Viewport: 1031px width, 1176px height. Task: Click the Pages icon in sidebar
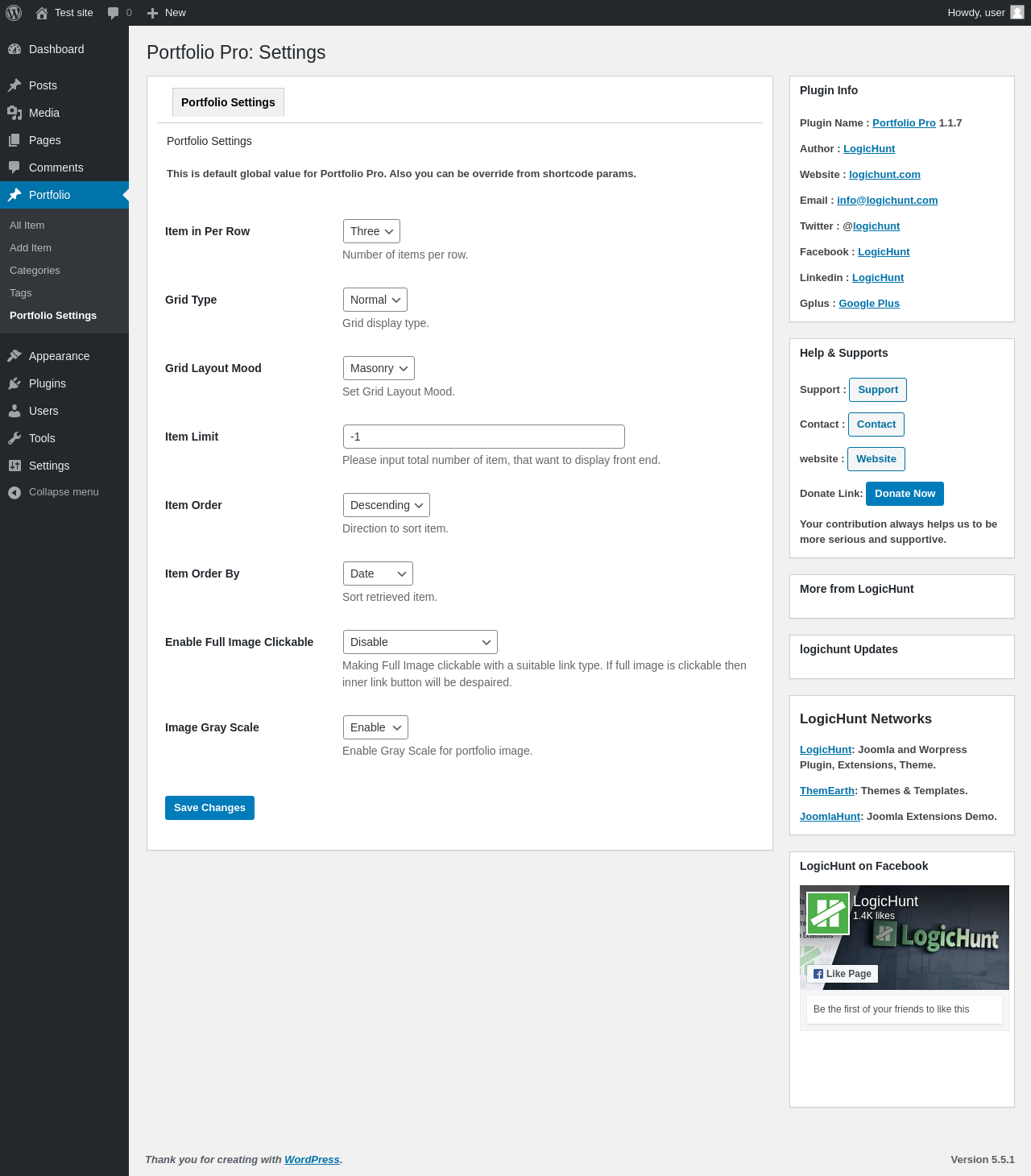14,140
